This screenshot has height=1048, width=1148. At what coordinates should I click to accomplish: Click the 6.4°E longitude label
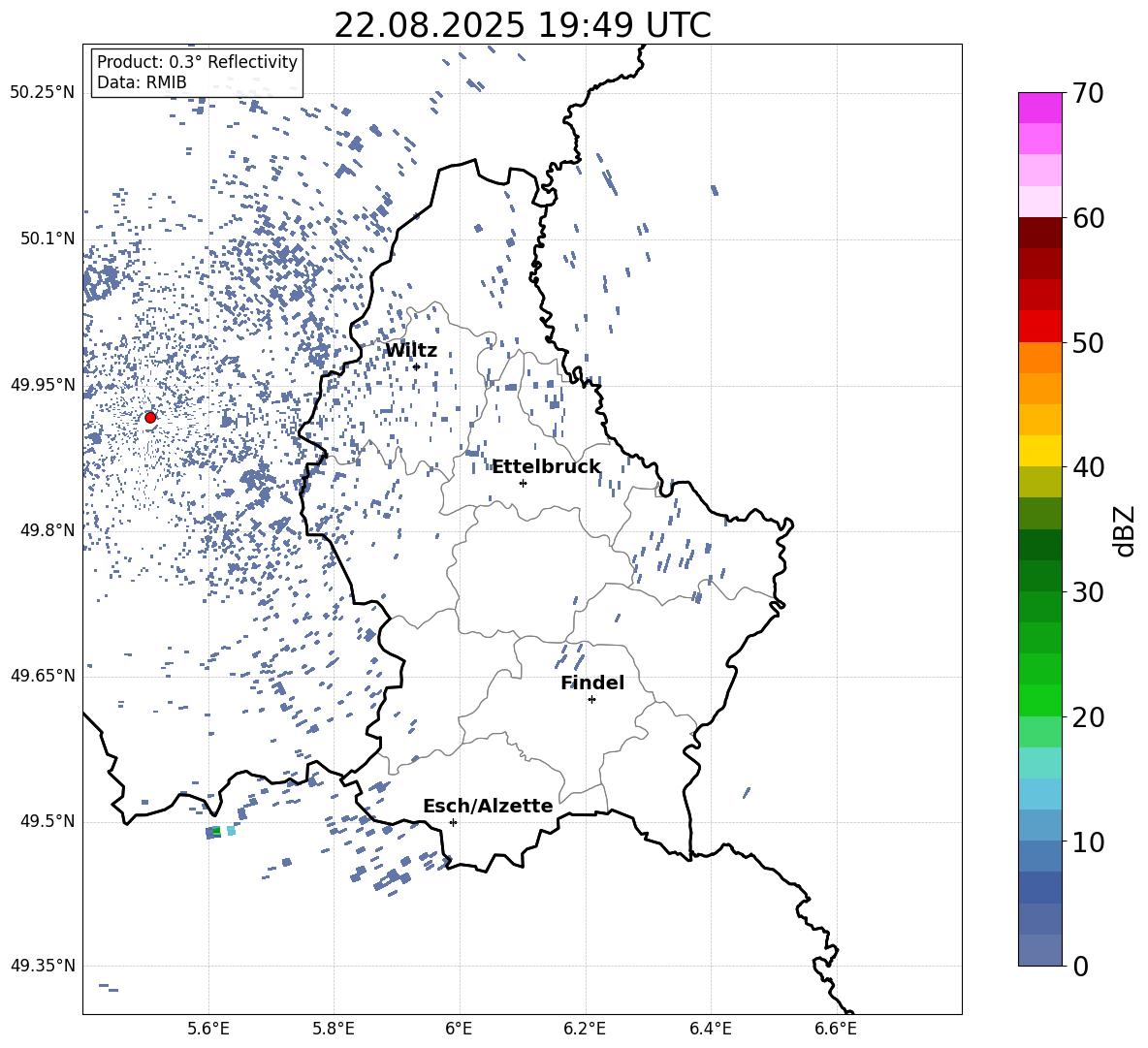(710, 1029)
